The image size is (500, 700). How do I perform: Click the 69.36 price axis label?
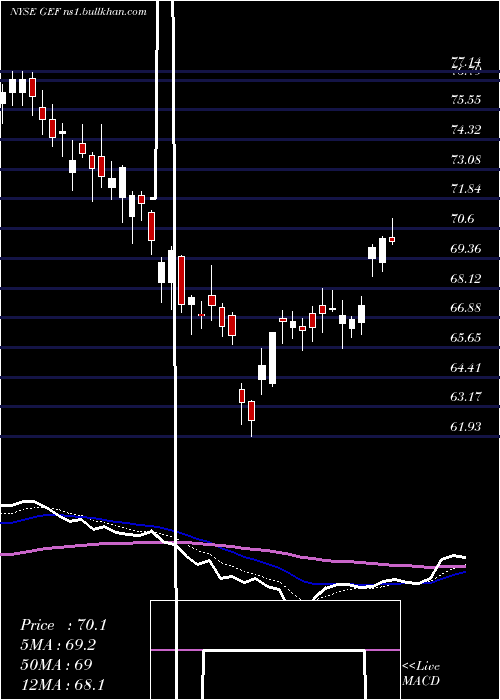(466, 249)
